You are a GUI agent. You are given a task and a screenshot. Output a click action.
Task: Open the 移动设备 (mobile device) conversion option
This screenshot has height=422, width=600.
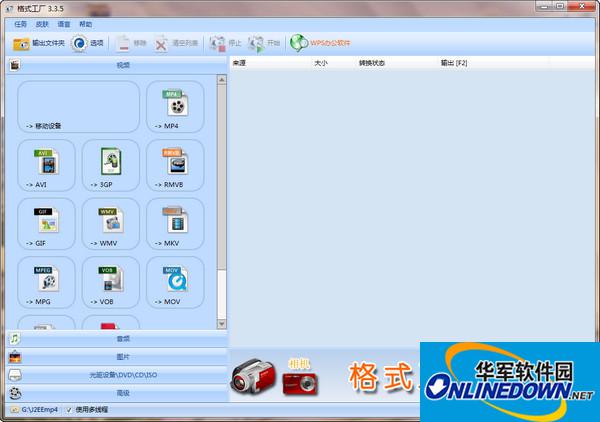click(78, 107)
